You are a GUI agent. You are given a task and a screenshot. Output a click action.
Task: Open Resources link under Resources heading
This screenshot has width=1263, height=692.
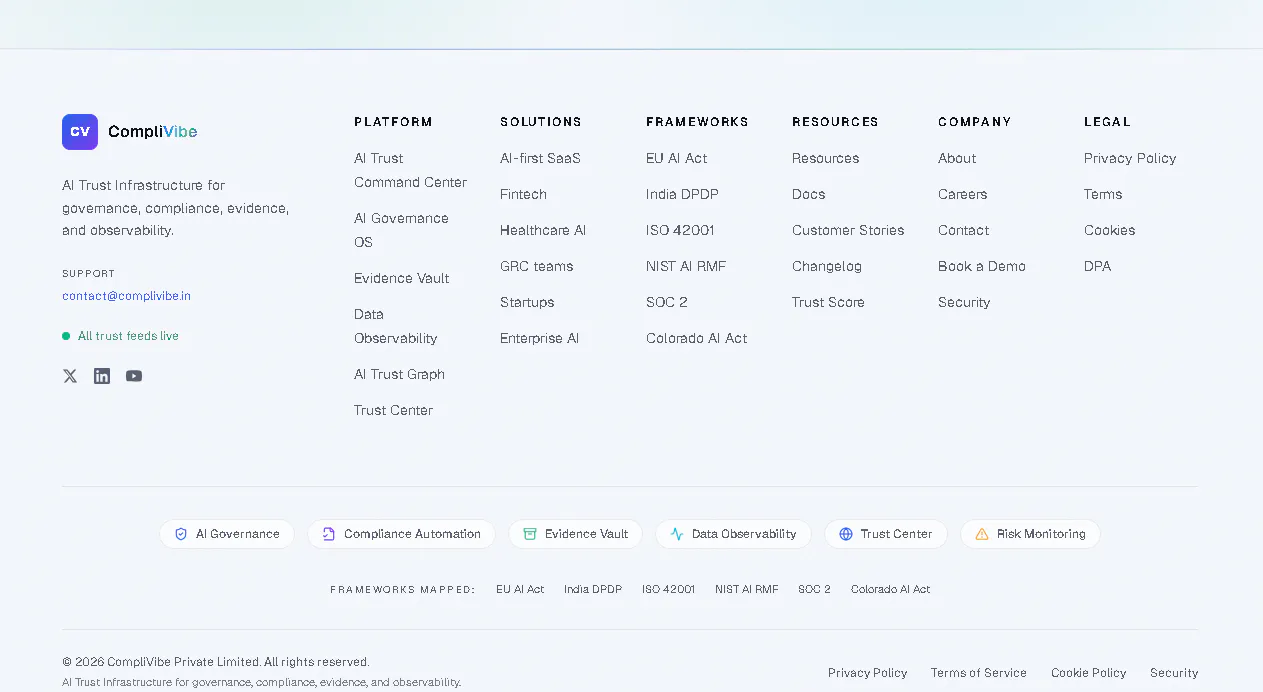click(x=825, y=158)
